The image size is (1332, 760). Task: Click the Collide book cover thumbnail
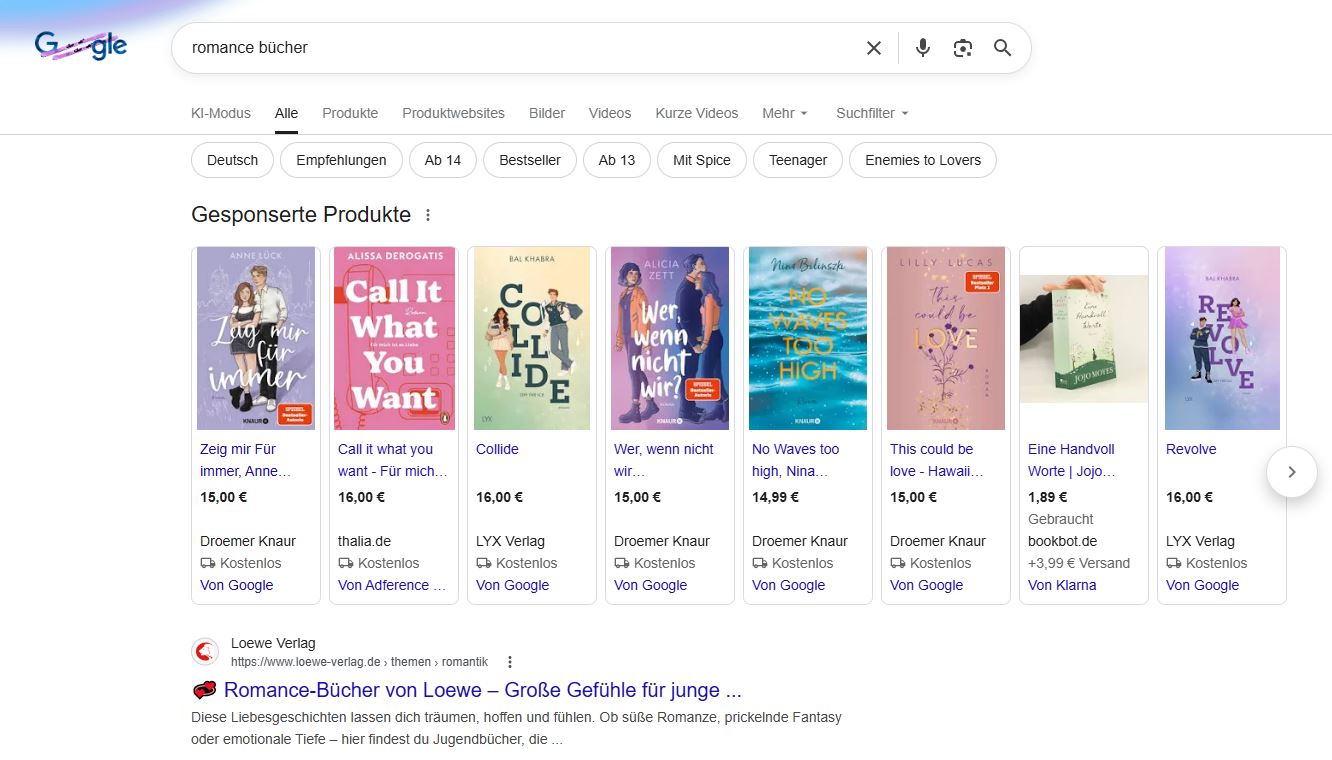[532, 338]
